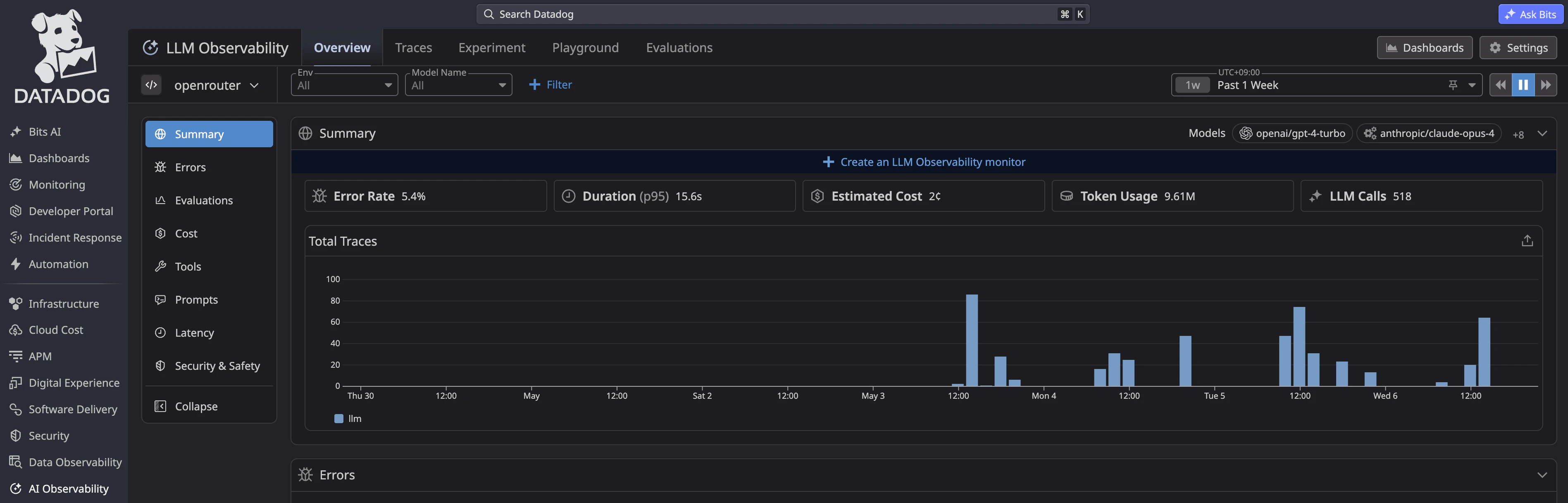Collapse the section navigation panel

pyautogui.click(x=209, y=406)
